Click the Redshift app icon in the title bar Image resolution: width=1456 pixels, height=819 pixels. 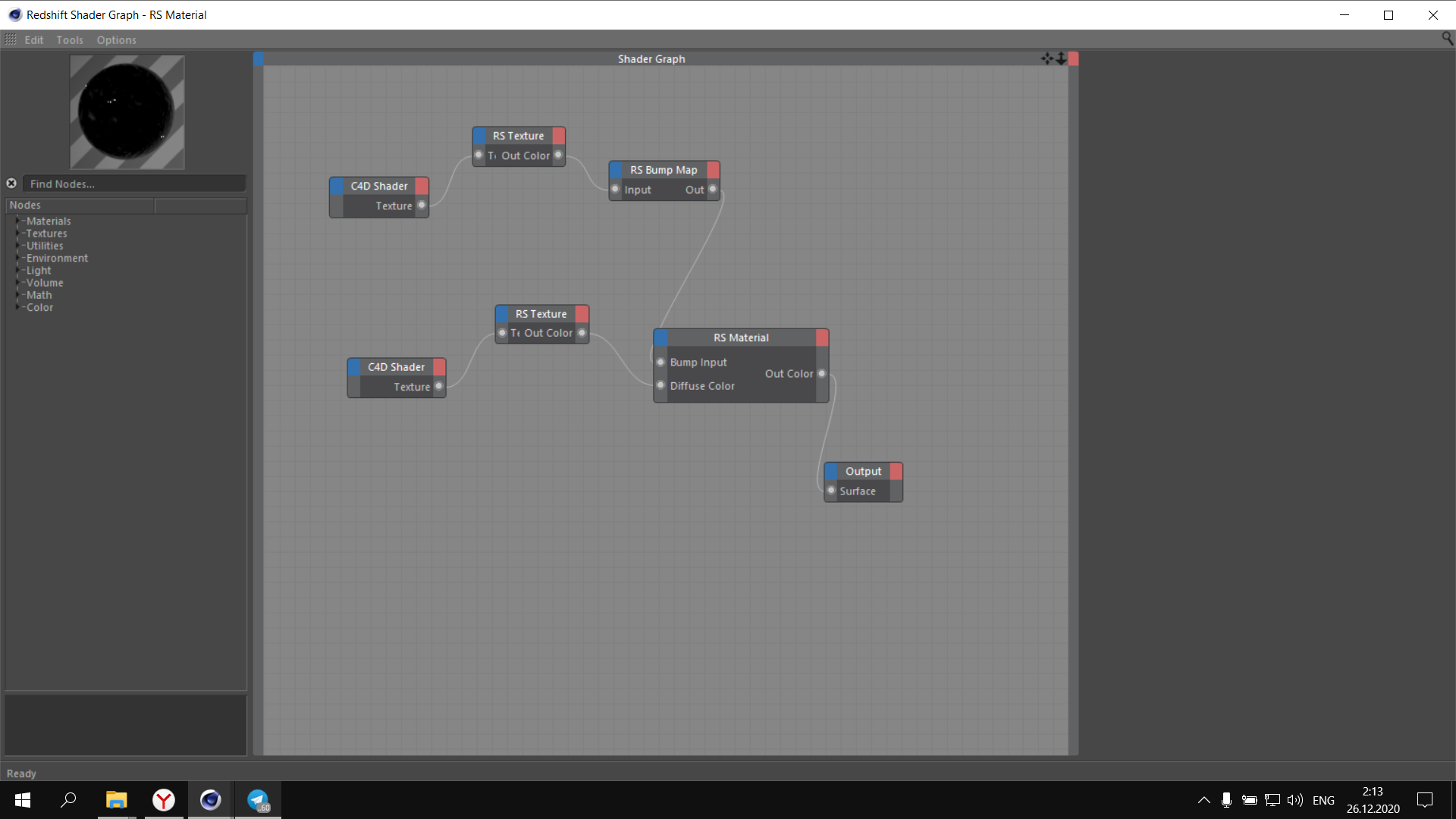coord(14,14)
